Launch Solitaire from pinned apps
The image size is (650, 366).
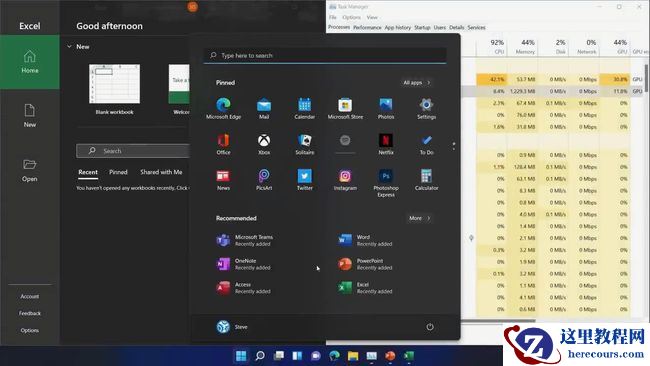point(304,144)
